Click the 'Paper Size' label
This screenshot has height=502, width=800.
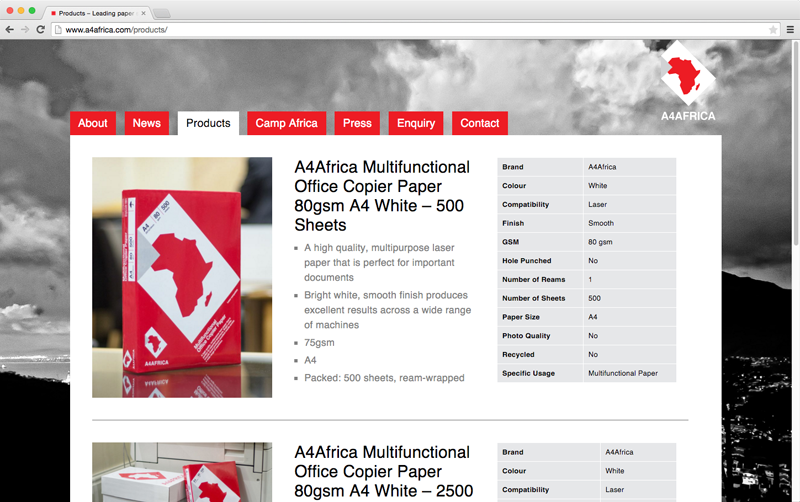[521, 317]
